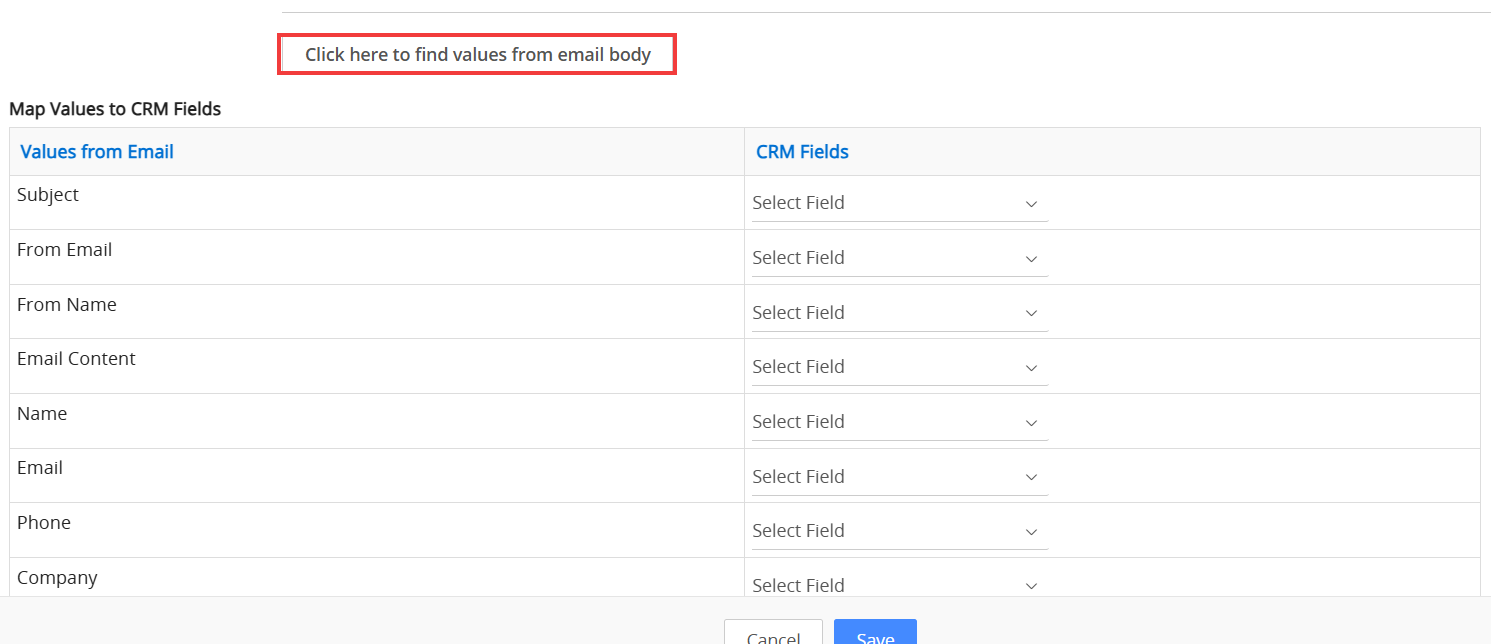Screen dimensions: 1491x644
Task: Select the 'From Email' value label
Action: click(64, 250)
